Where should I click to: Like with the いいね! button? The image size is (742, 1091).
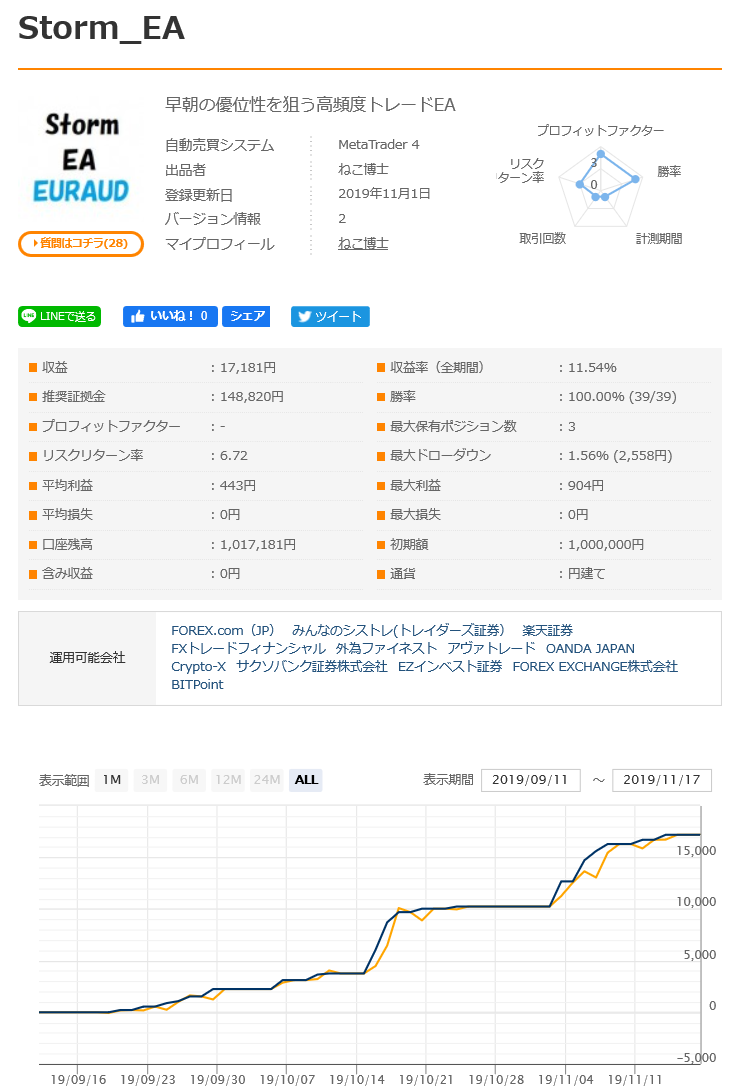(x=170, y=317)
